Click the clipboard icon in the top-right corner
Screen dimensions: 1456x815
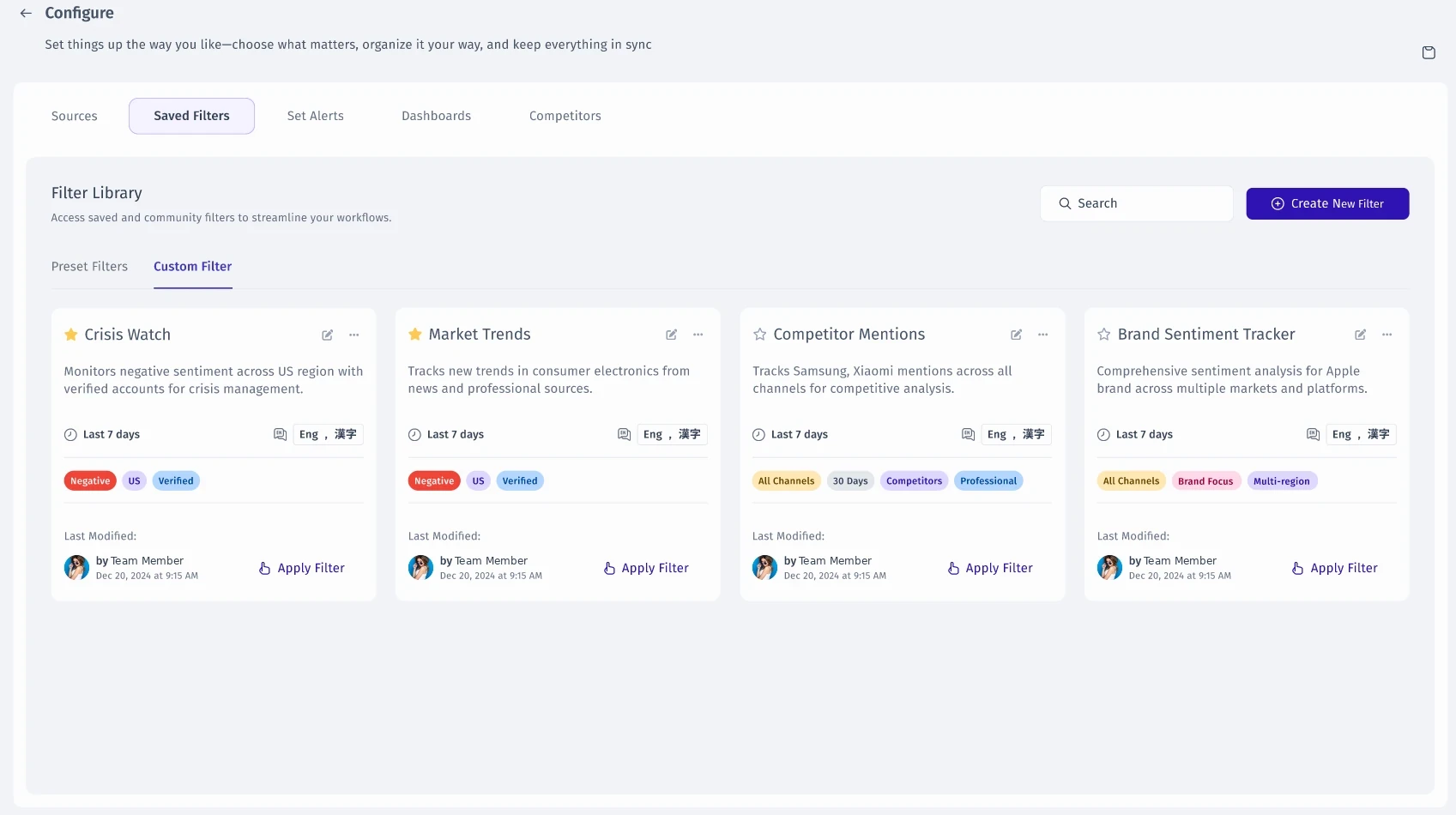(1429, 52)
